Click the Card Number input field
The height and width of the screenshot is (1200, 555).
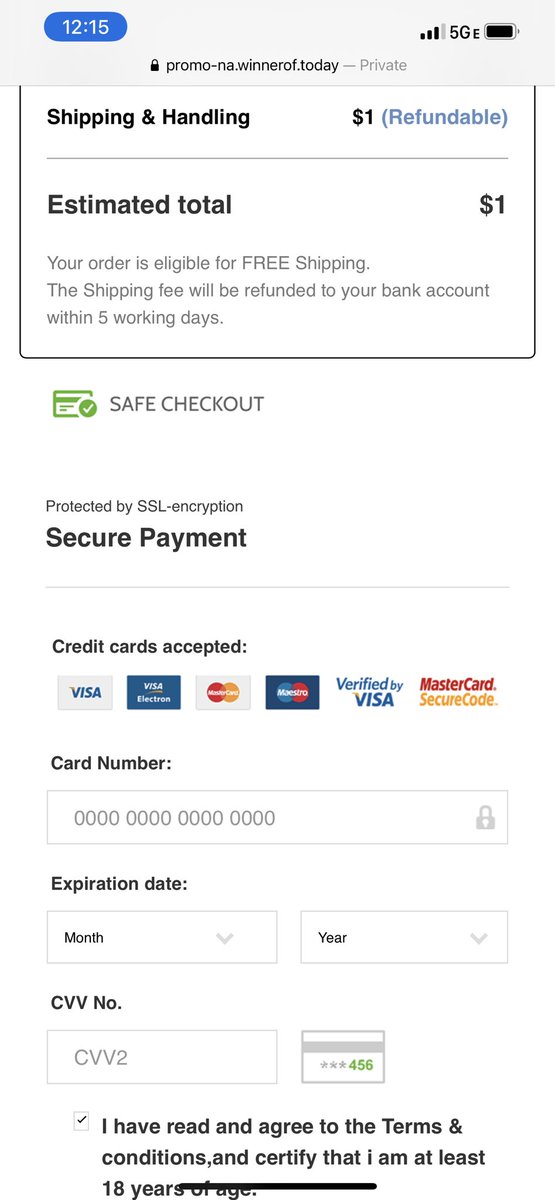click(277, 818)
